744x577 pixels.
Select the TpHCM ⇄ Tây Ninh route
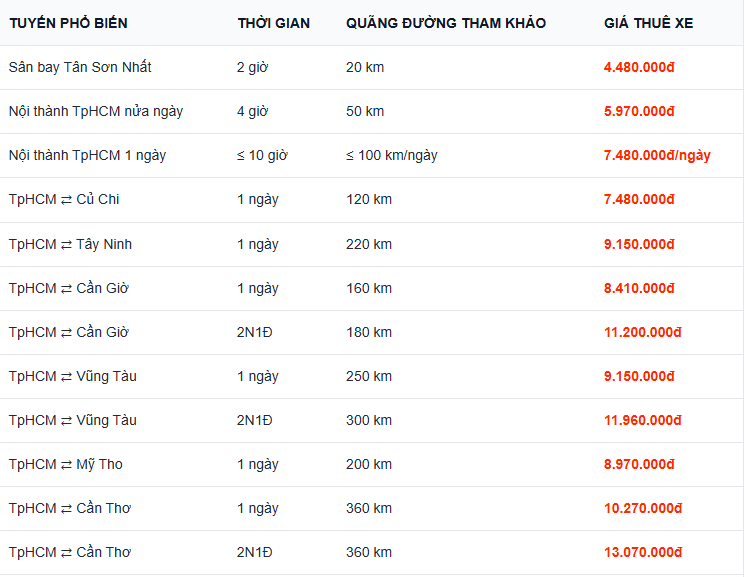[x=70, y=244]
